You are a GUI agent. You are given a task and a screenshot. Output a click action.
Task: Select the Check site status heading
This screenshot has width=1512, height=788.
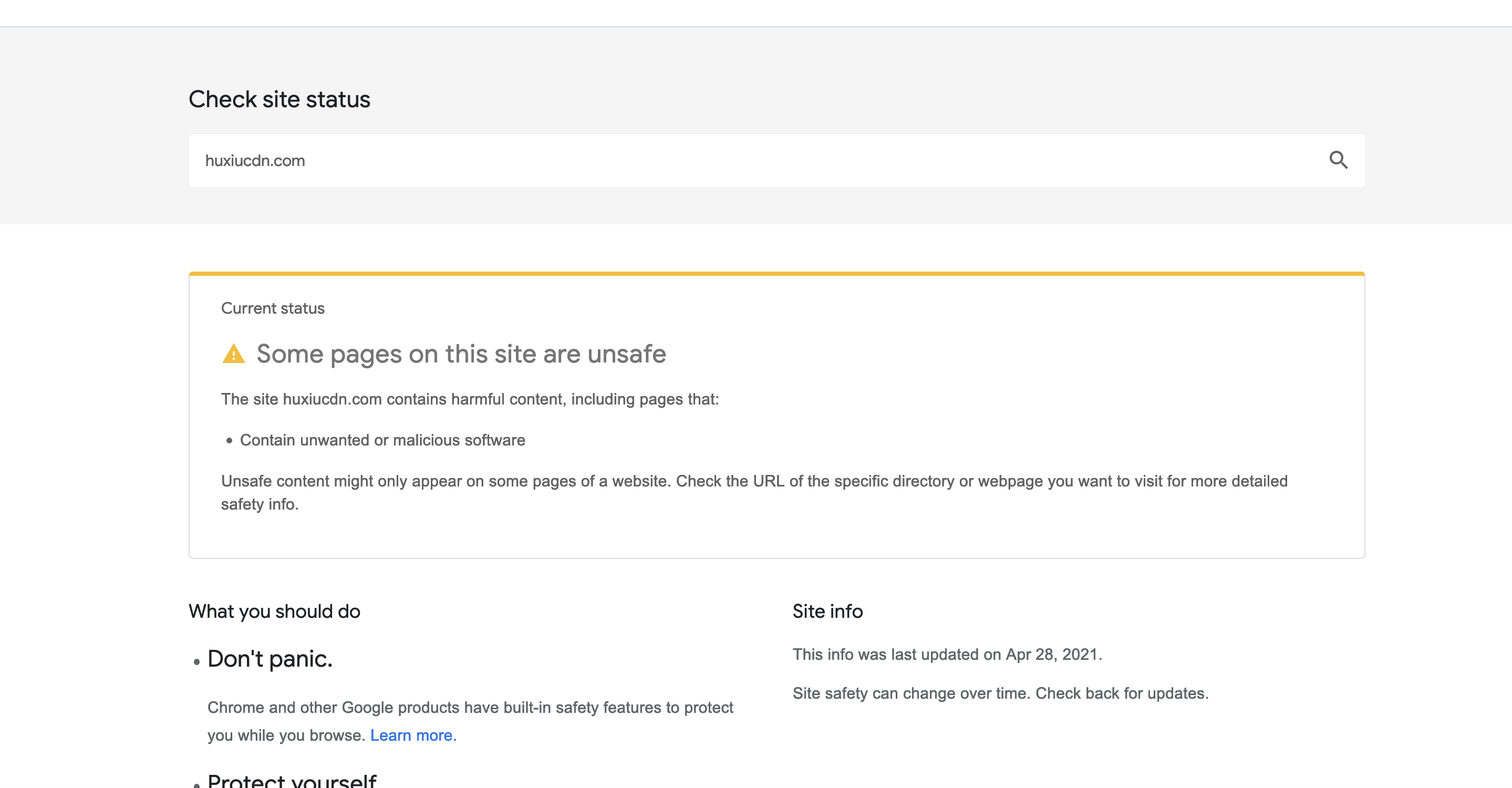point(279,99)
